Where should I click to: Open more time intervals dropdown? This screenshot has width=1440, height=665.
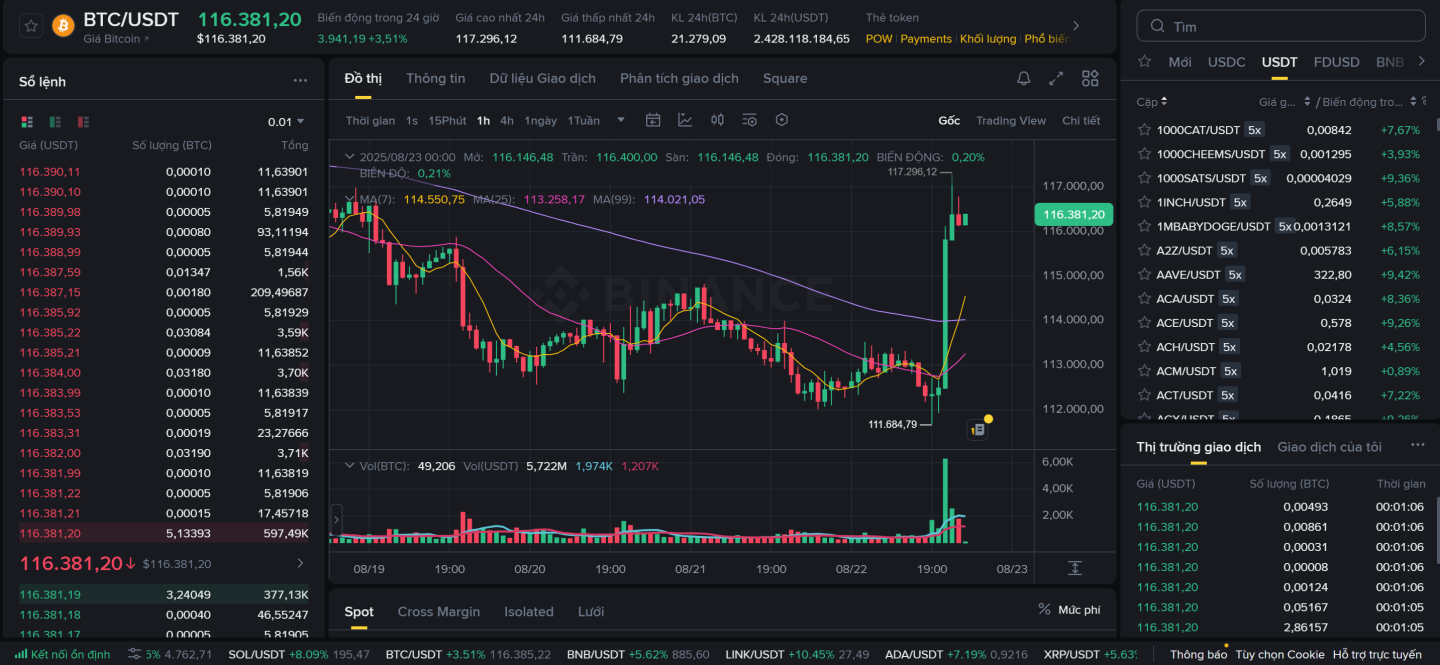pyautogui.click(x=621, y=120)
